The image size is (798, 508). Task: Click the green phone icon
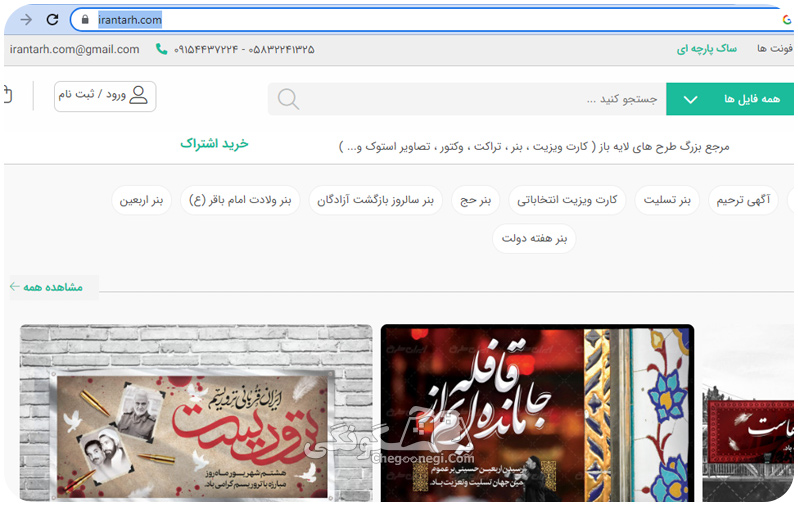pyautogui.click(x=161, y=49)
